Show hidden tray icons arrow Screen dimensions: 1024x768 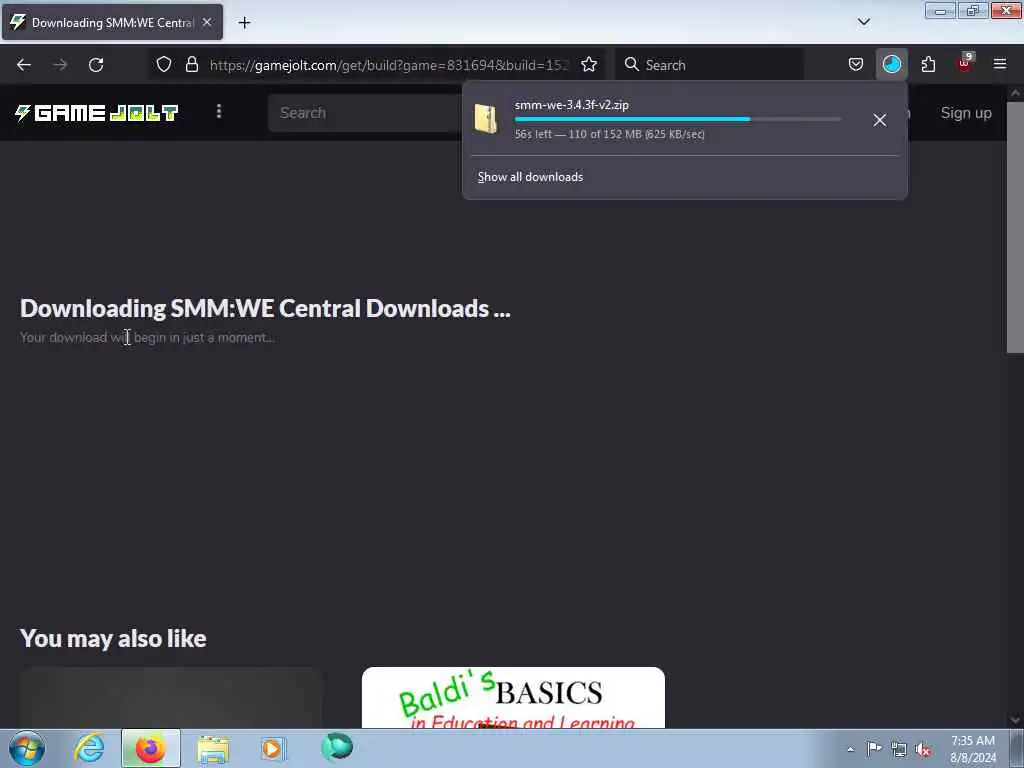pyautogui.click(x=850, y=749)
